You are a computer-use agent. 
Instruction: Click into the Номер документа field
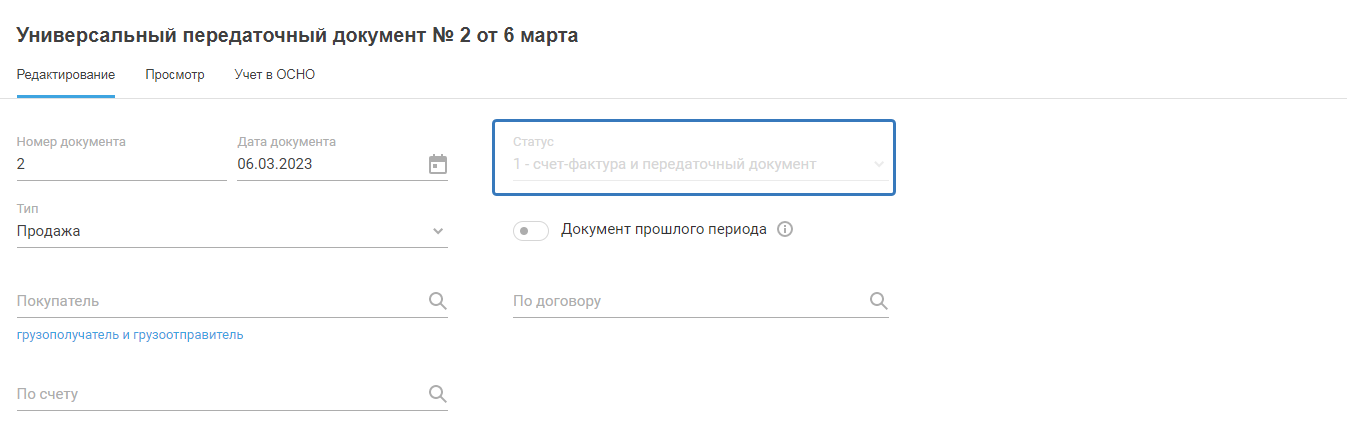tap(120, 165)
